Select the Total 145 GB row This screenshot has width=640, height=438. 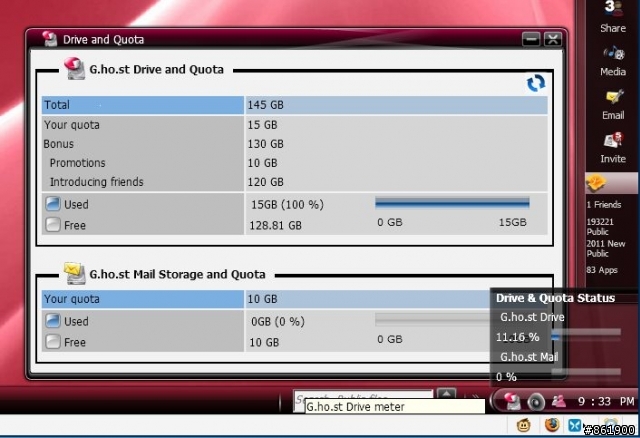pos(294,105)
